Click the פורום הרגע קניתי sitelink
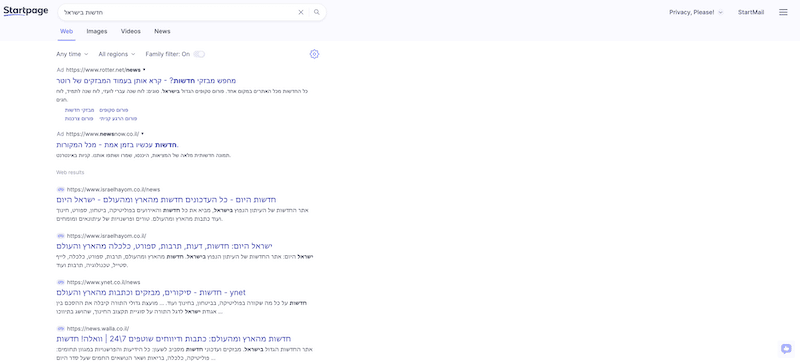This screenshot has height=362, width=800. tap(118, 118)
